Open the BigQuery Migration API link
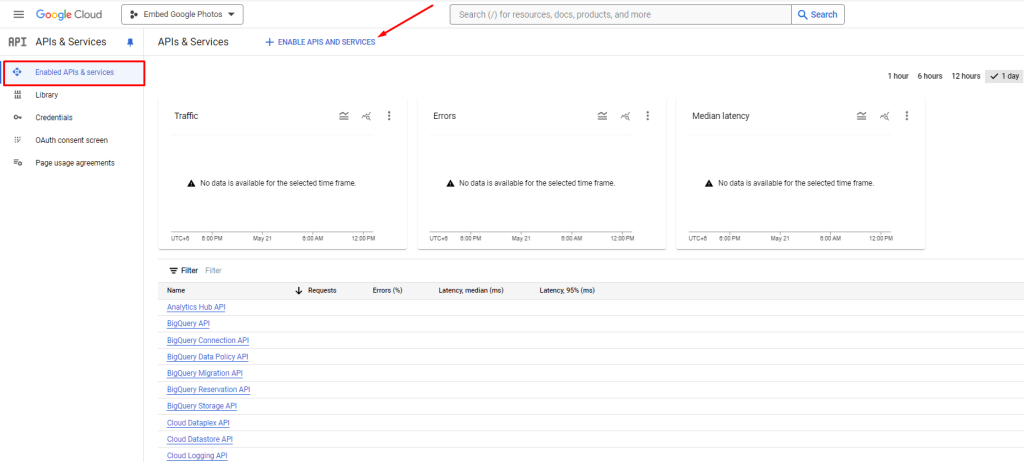Screen dimensions: 1024x462 (x=204, y=373)
